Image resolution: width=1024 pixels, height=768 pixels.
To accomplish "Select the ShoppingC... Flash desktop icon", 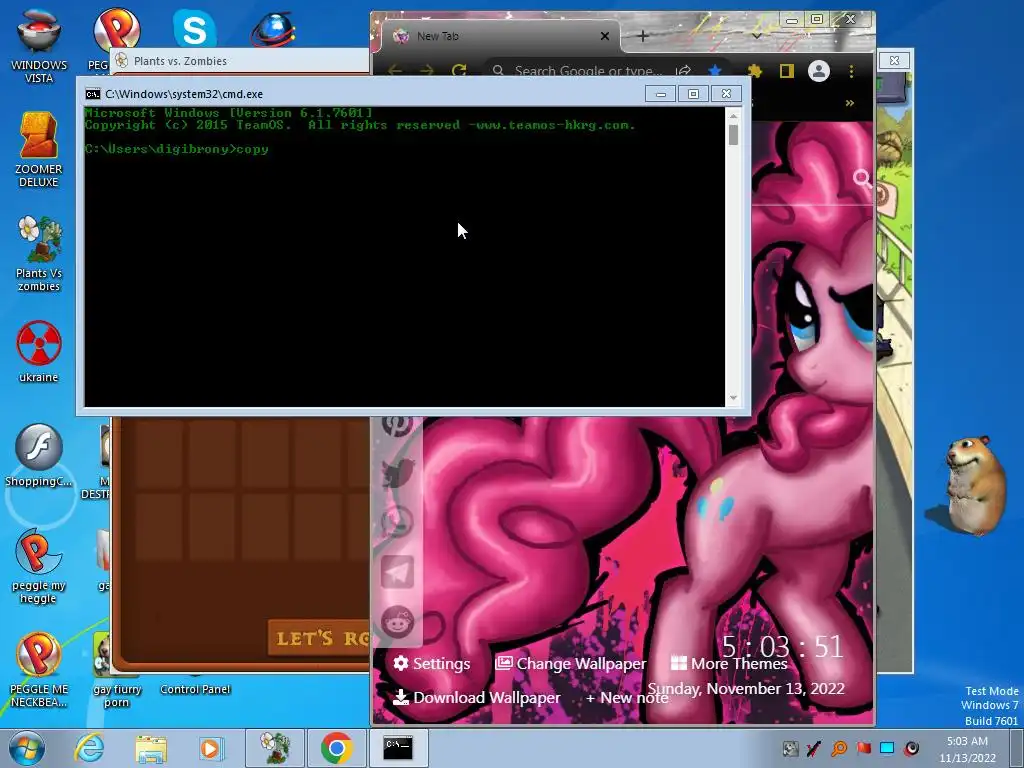I will pos(39,455).
